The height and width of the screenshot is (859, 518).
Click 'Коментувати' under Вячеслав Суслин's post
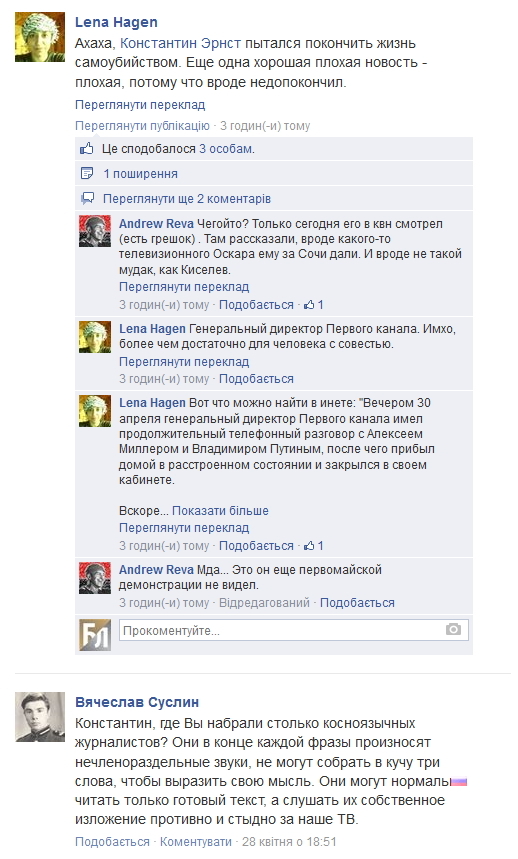[x=195, y=841]
